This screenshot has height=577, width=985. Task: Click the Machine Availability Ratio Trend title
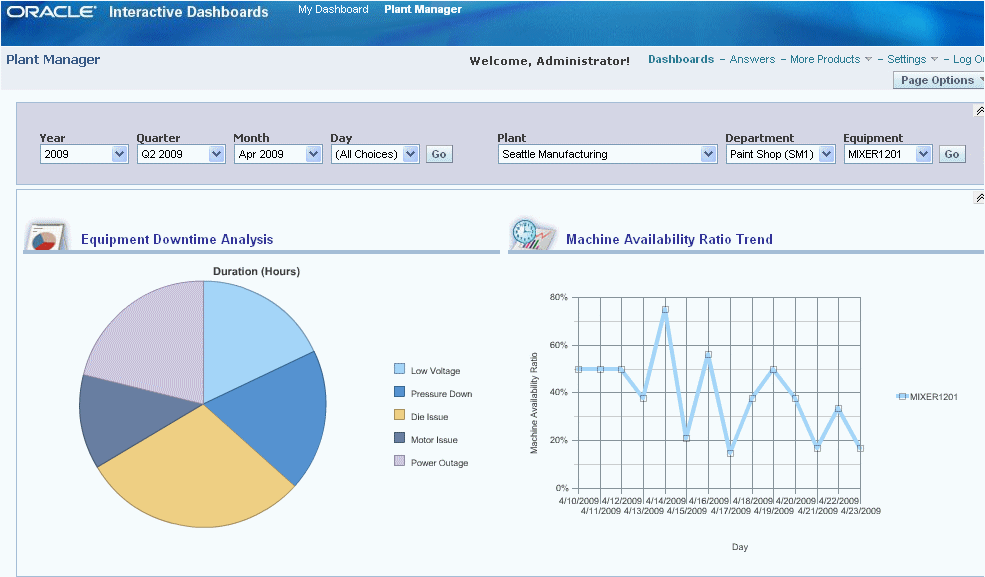669,239
